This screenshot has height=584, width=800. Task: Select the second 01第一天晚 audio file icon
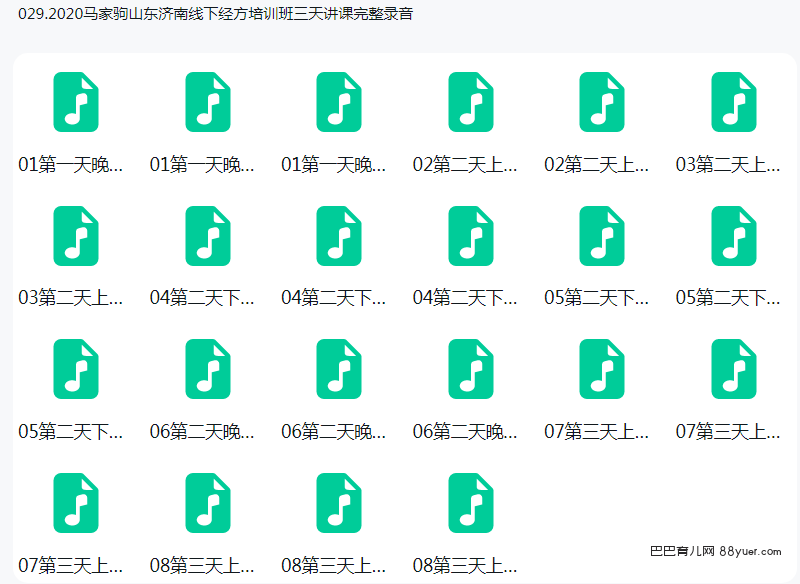point(208,102)
